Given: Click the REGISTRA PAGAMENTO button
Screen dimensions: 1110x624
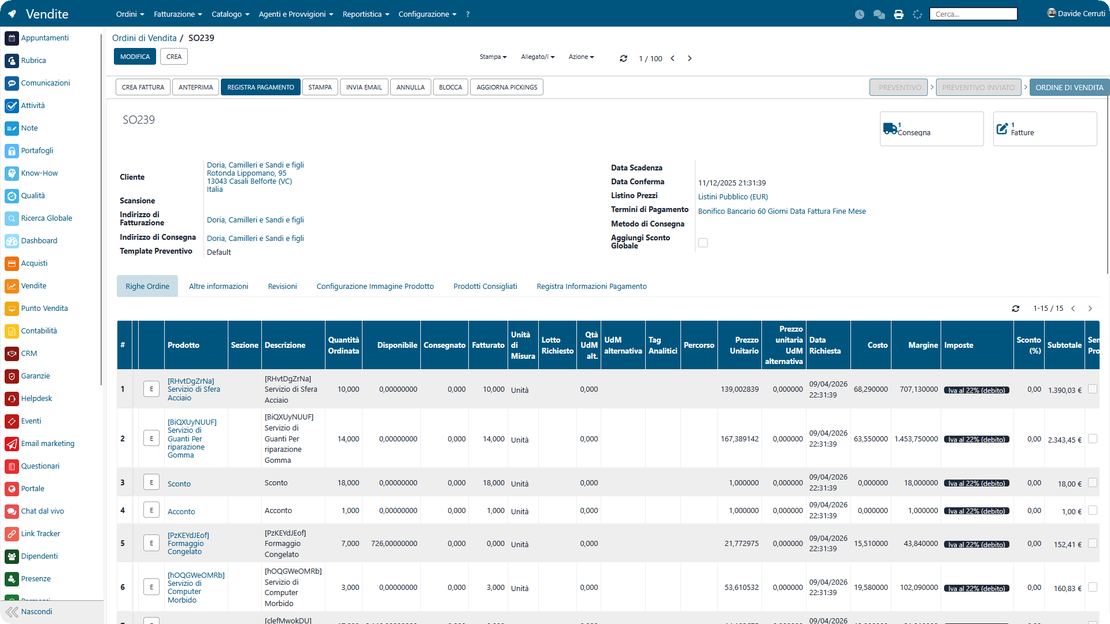Looking at the screenshot, I should 261,87.
